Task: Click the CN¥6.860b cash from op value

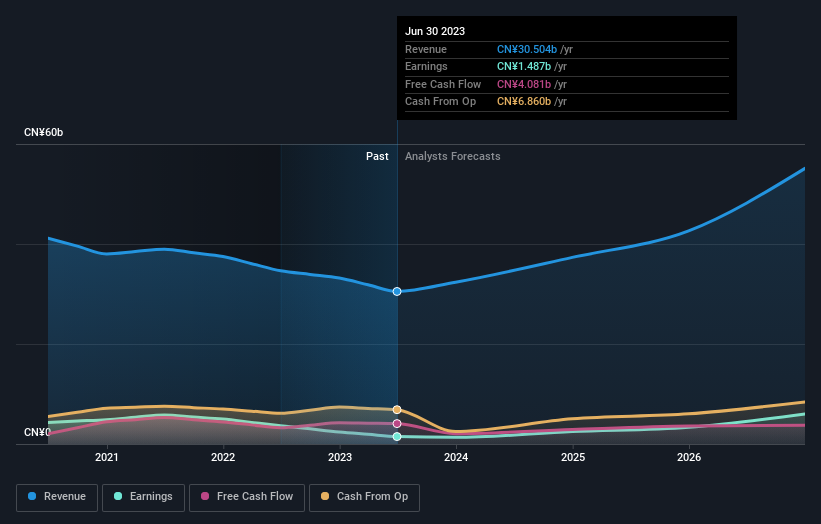Action: [524, 102]
